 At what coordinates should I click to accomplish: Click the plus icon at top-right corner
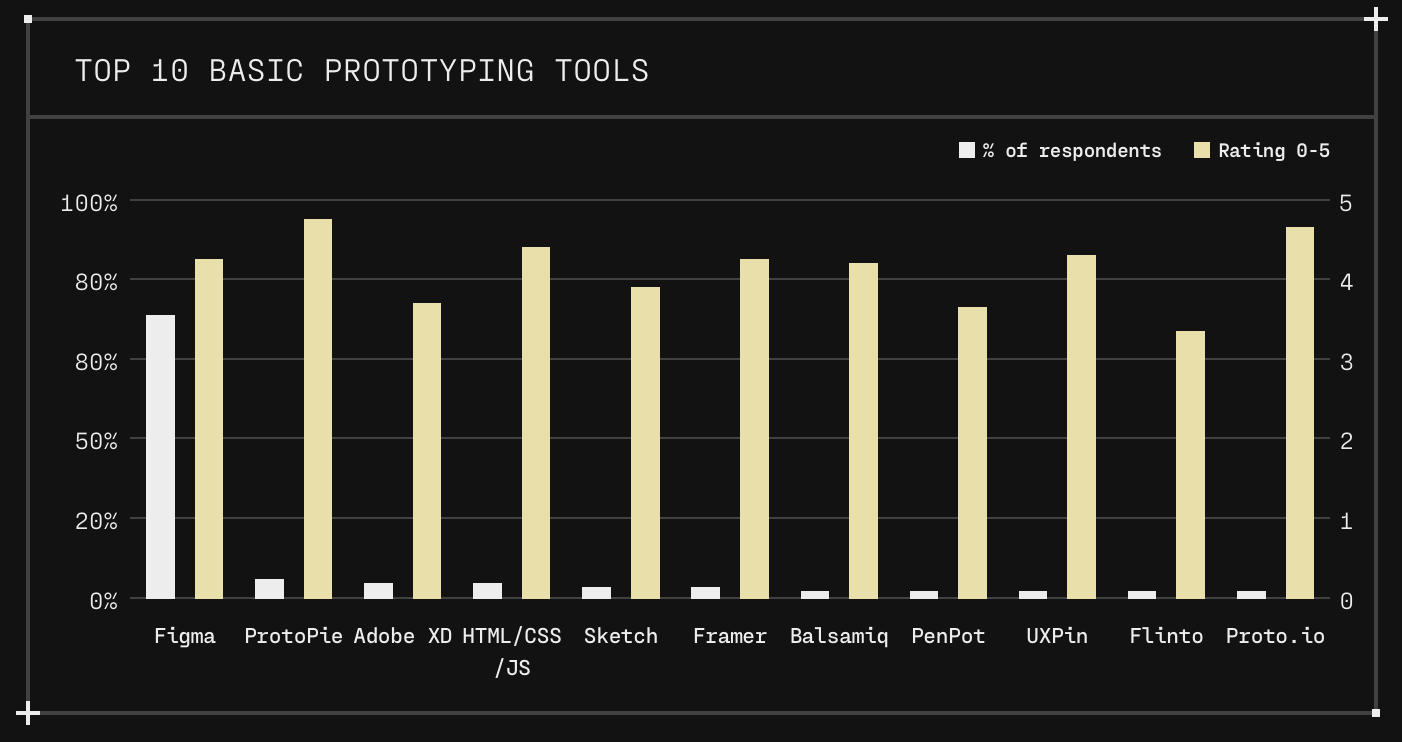[1376, 19]
